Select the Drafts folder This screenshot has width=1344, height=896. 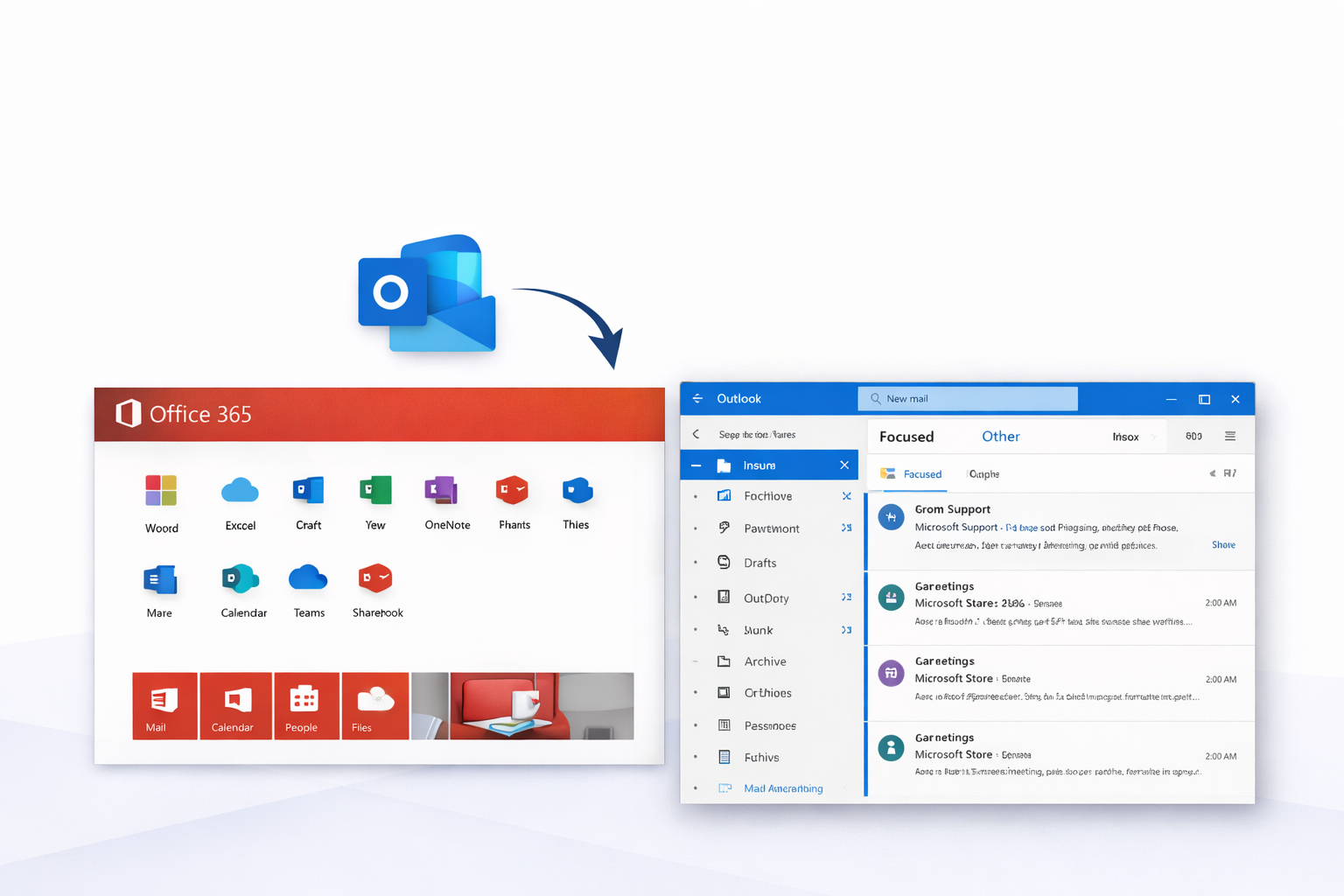[759, 563]
